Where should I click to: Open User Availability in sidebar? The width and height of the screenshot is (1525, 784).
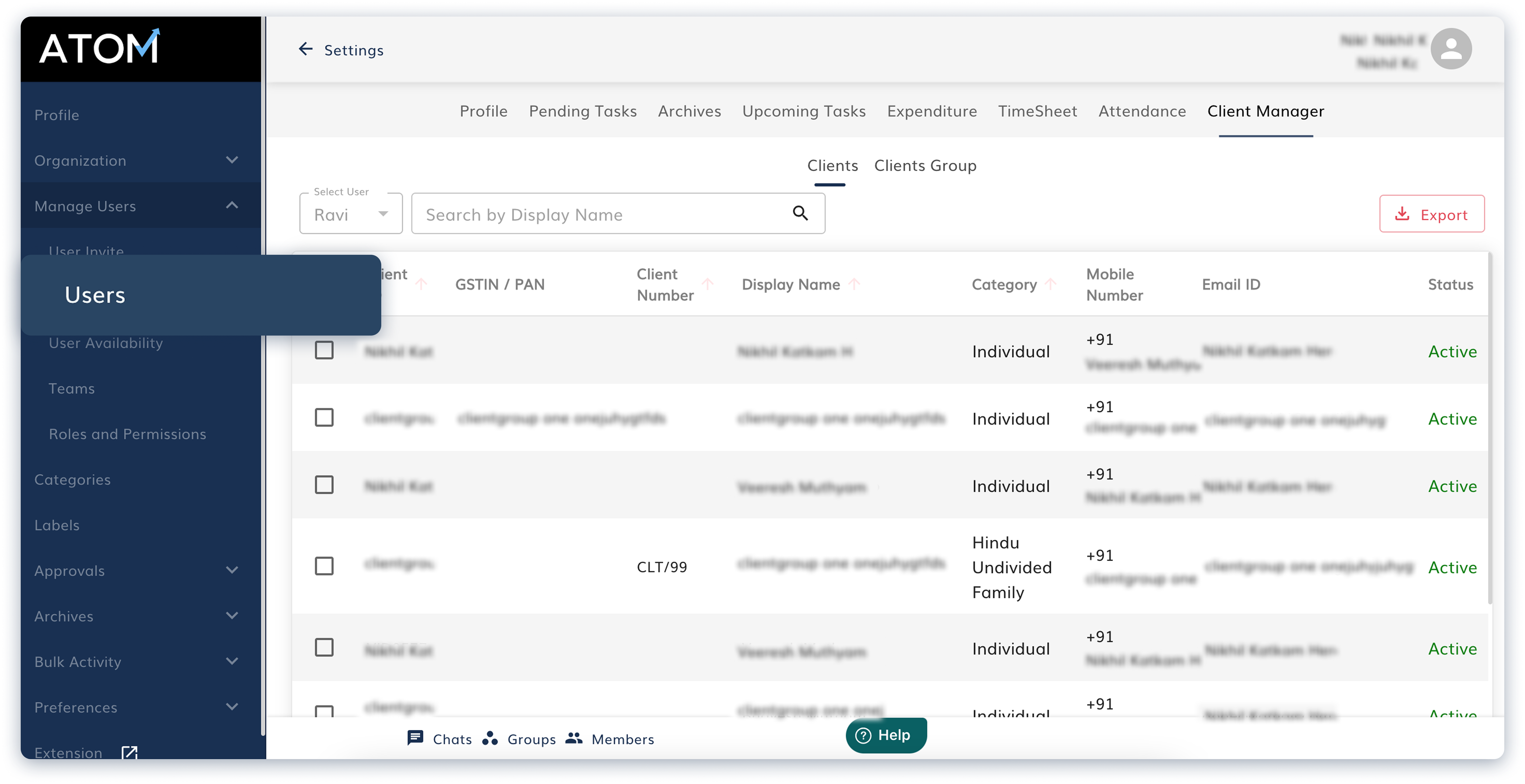click(x=105, y=343)
